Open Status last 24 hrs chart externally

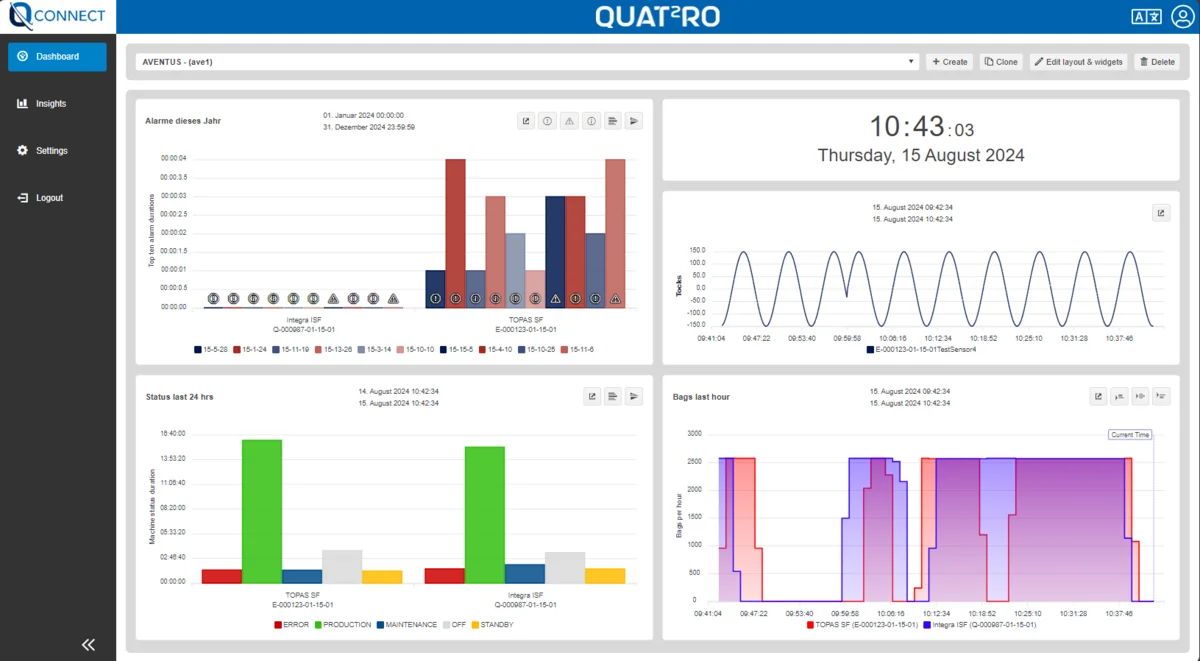coord(592,397)
